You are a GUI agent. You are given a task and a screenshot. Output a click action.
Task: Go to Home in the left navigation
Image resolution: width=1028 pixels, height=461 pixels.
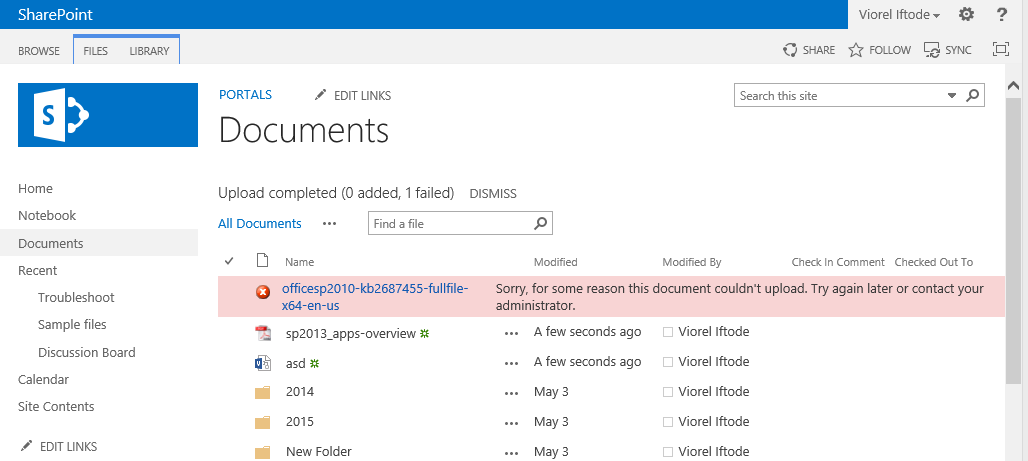(x=35, y=189)
